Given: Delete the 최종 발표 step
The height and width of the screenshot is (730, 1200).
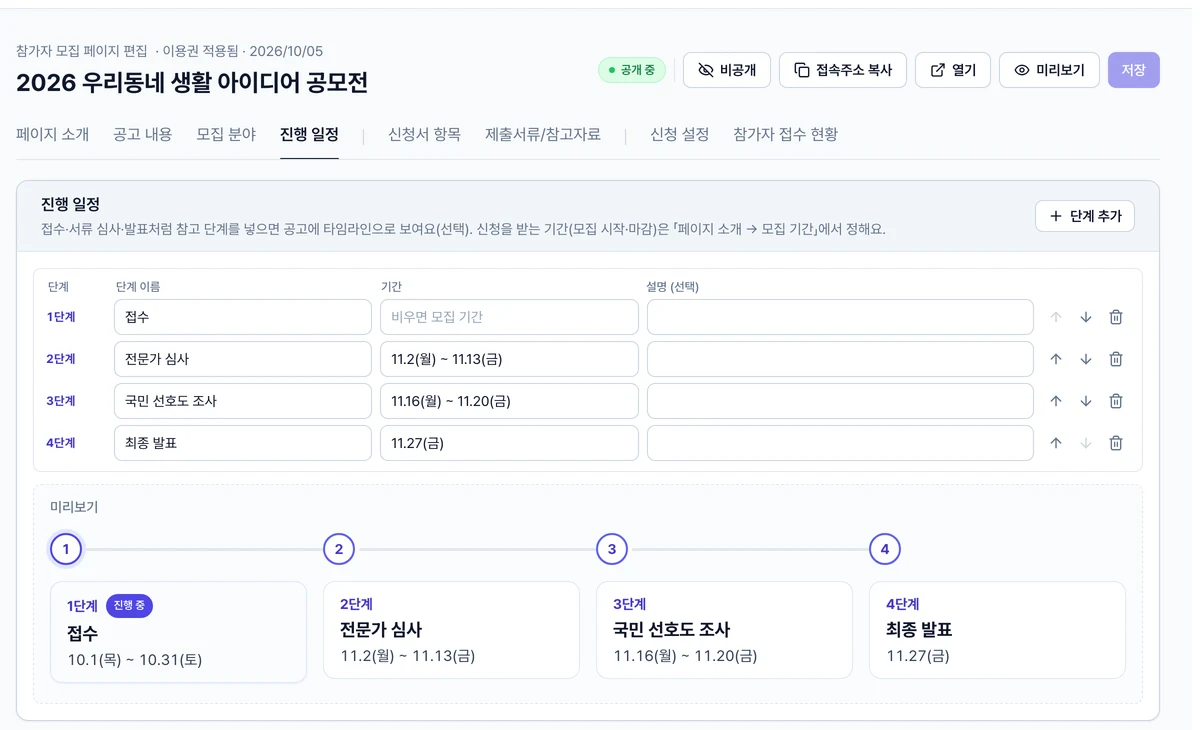Looking at the screenshot, I should [x=1116, y=443].
